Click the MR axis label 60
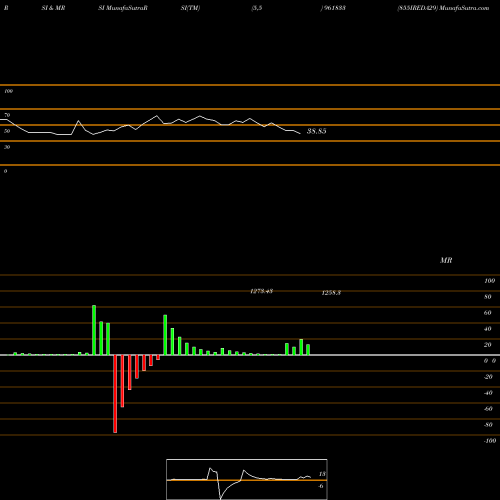This screenshot has height=500, width=500. point(488,313)
